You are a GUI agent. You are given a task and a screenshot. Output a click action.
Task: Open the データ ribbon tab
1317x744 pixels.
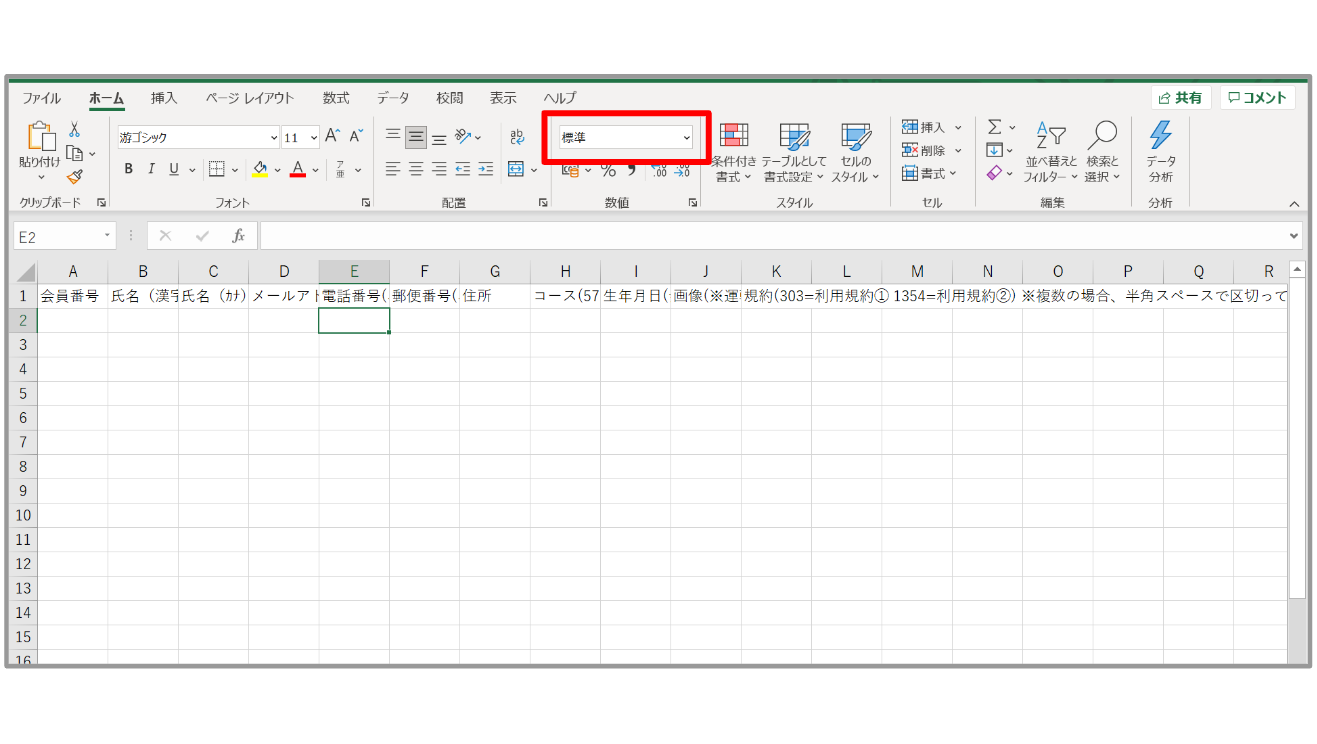[x=393, y=98]
